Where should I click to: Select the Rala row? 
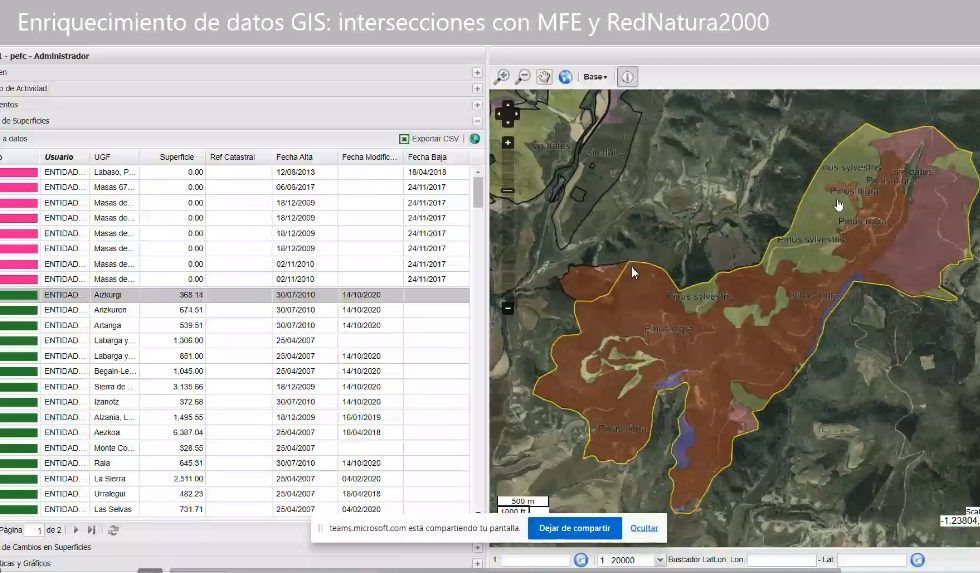[234, 463]
